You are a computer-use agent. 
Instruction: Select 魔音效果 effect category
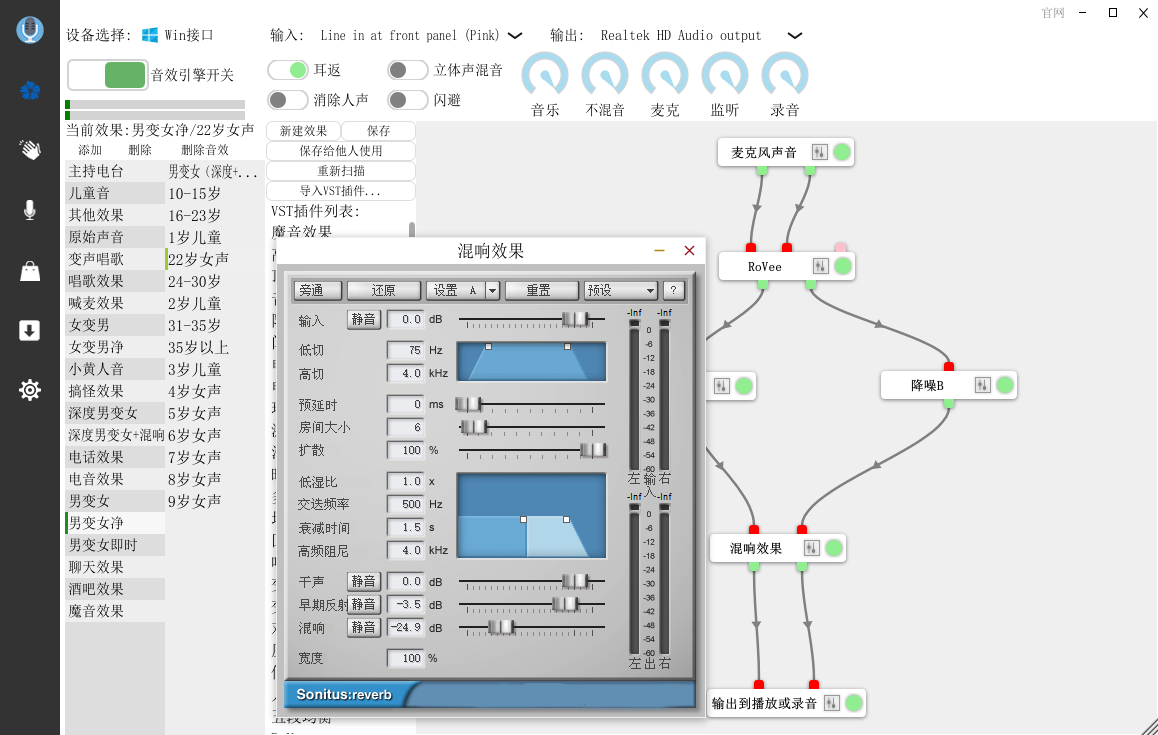pos(115,612)
